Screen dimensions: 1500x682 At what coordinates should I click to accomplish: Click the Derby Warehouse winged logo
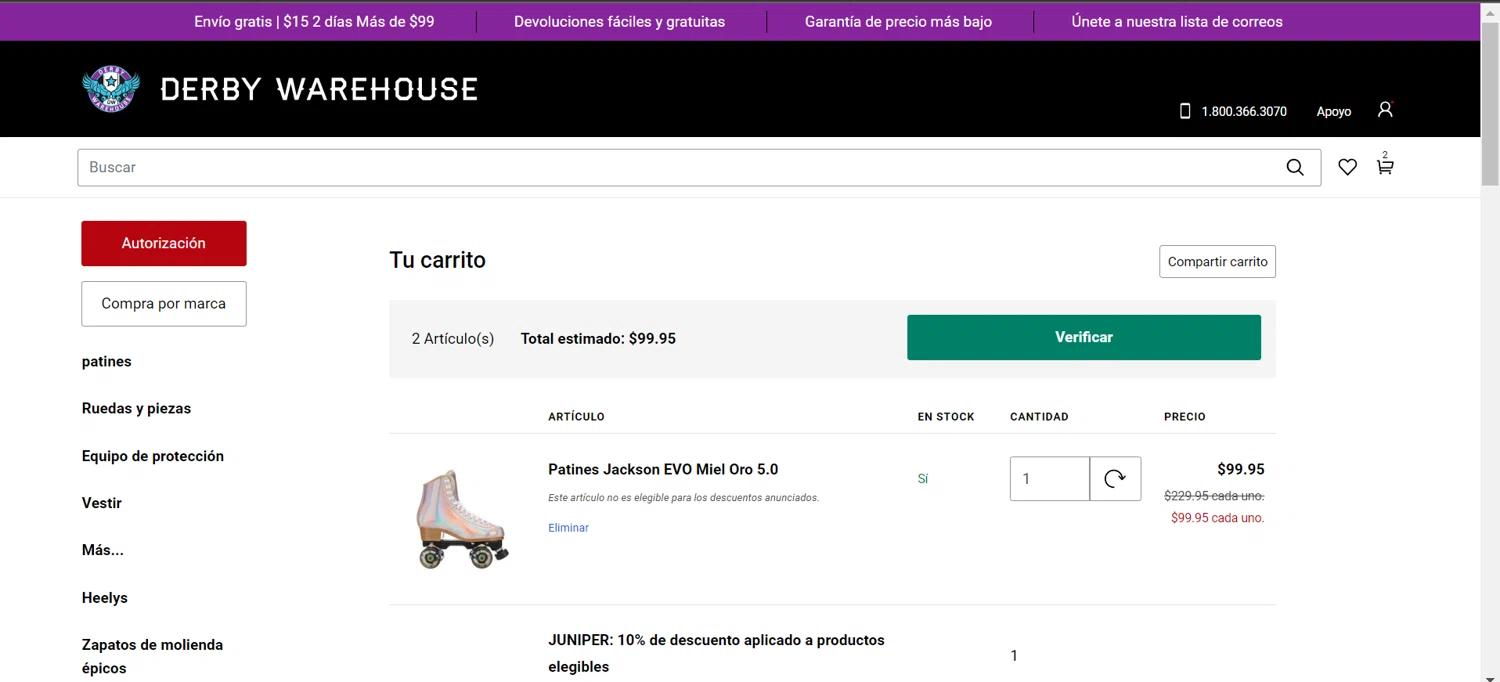tap(110, 88)
